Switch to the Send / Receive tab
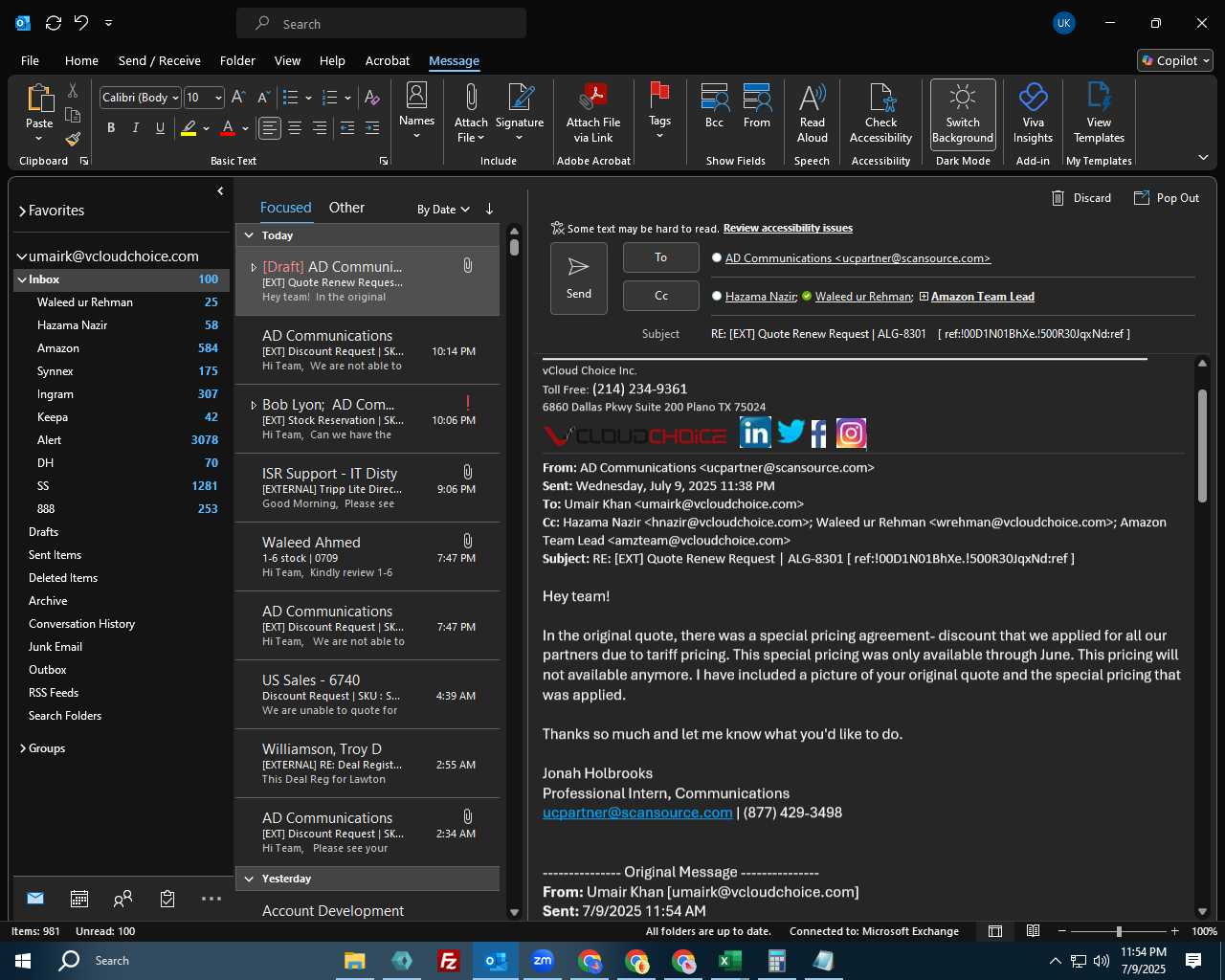Viewport: 1225px width, 980px height. coord(160,60)
